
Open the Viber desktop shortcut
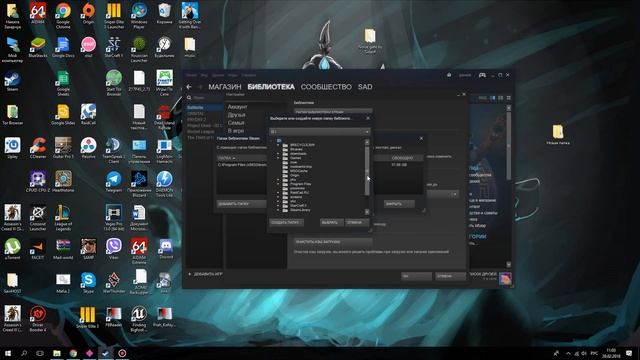[x=113, y=249]
